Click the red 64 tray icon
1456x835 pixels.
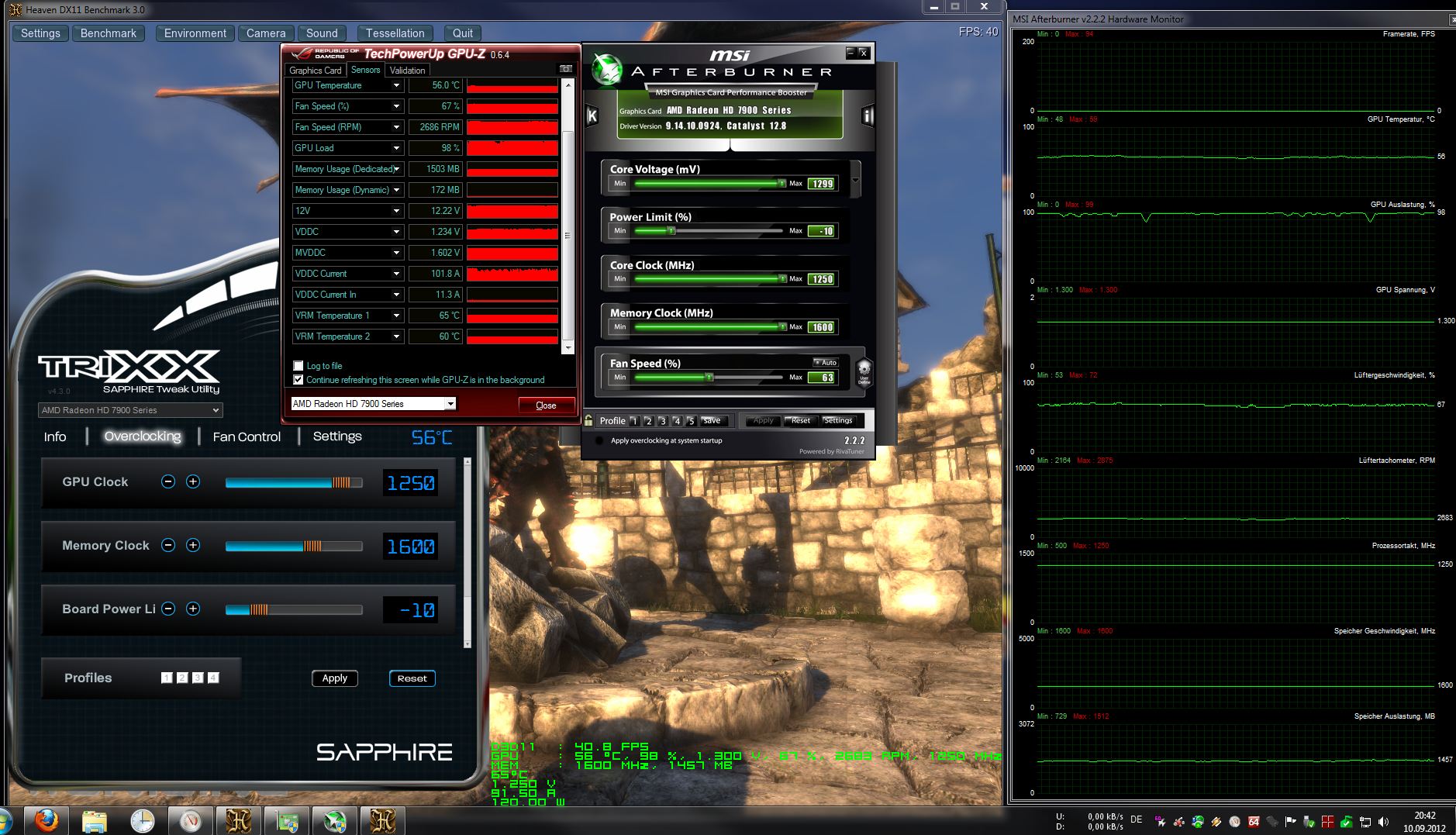[1254, 822]
